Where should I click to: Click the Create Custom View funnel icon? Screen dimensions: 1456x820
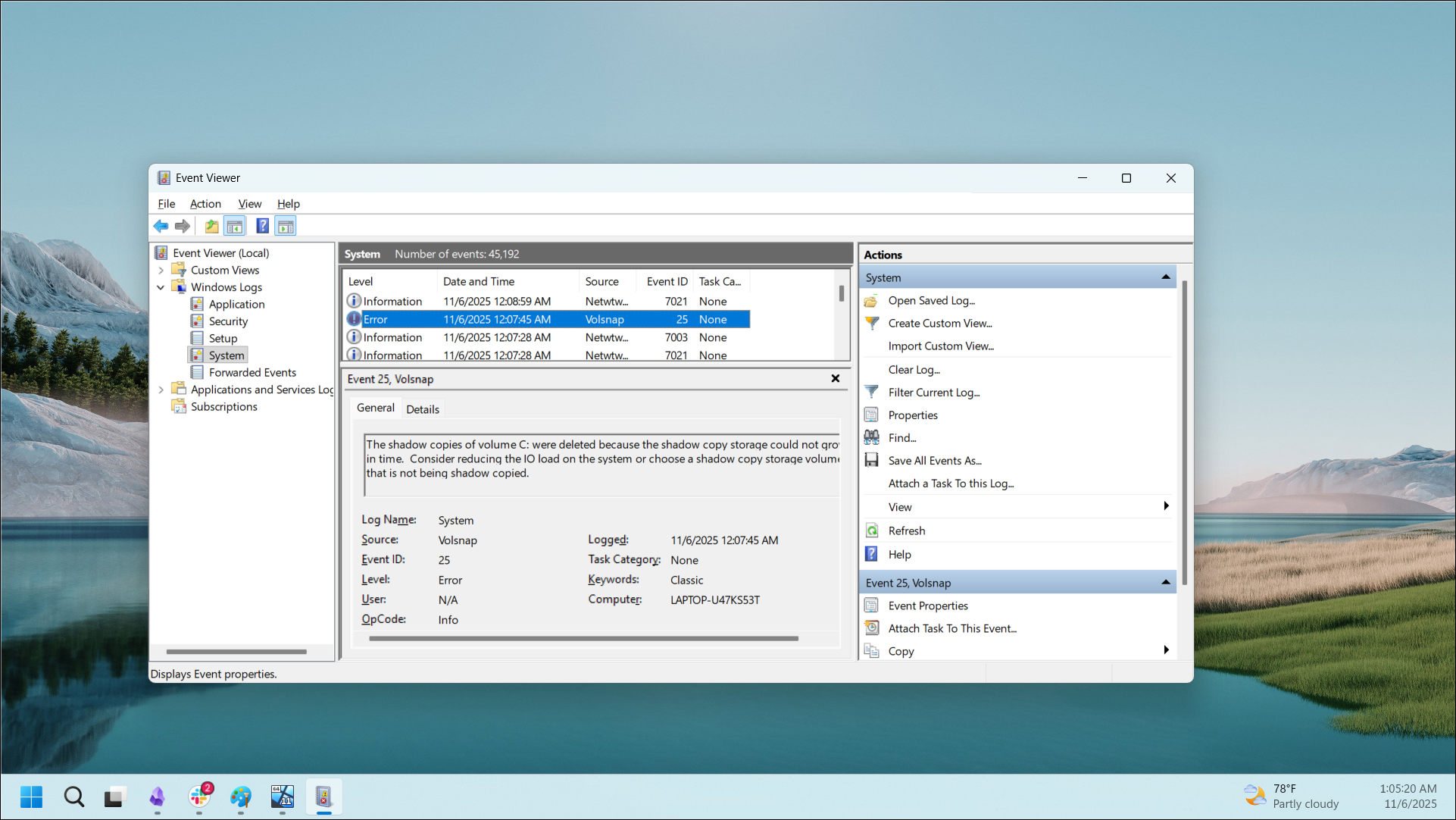click(872, 324)
